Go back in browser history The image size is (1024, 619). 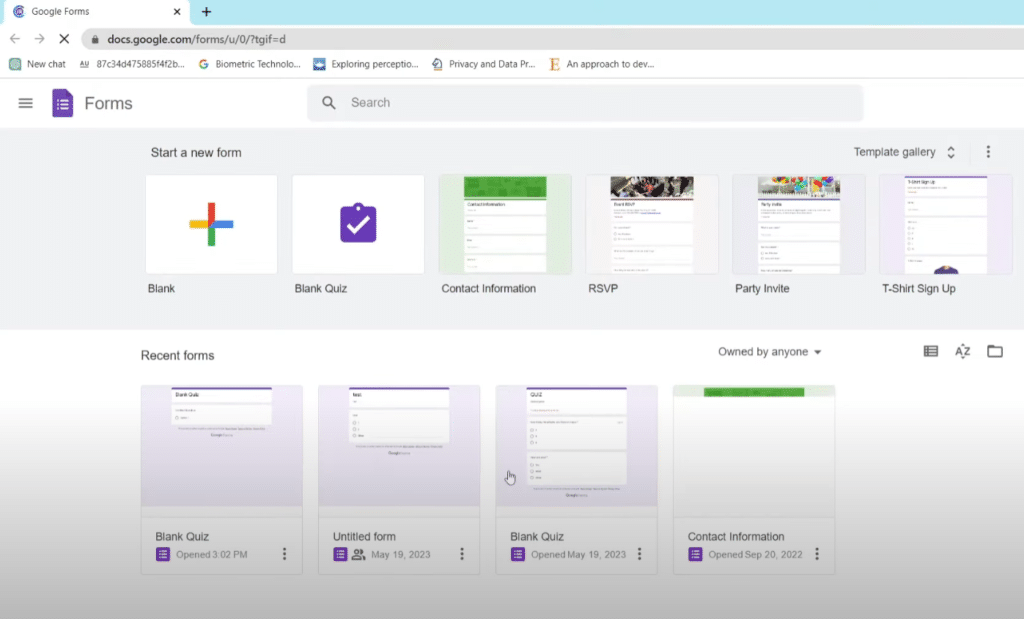pos(15,39)
